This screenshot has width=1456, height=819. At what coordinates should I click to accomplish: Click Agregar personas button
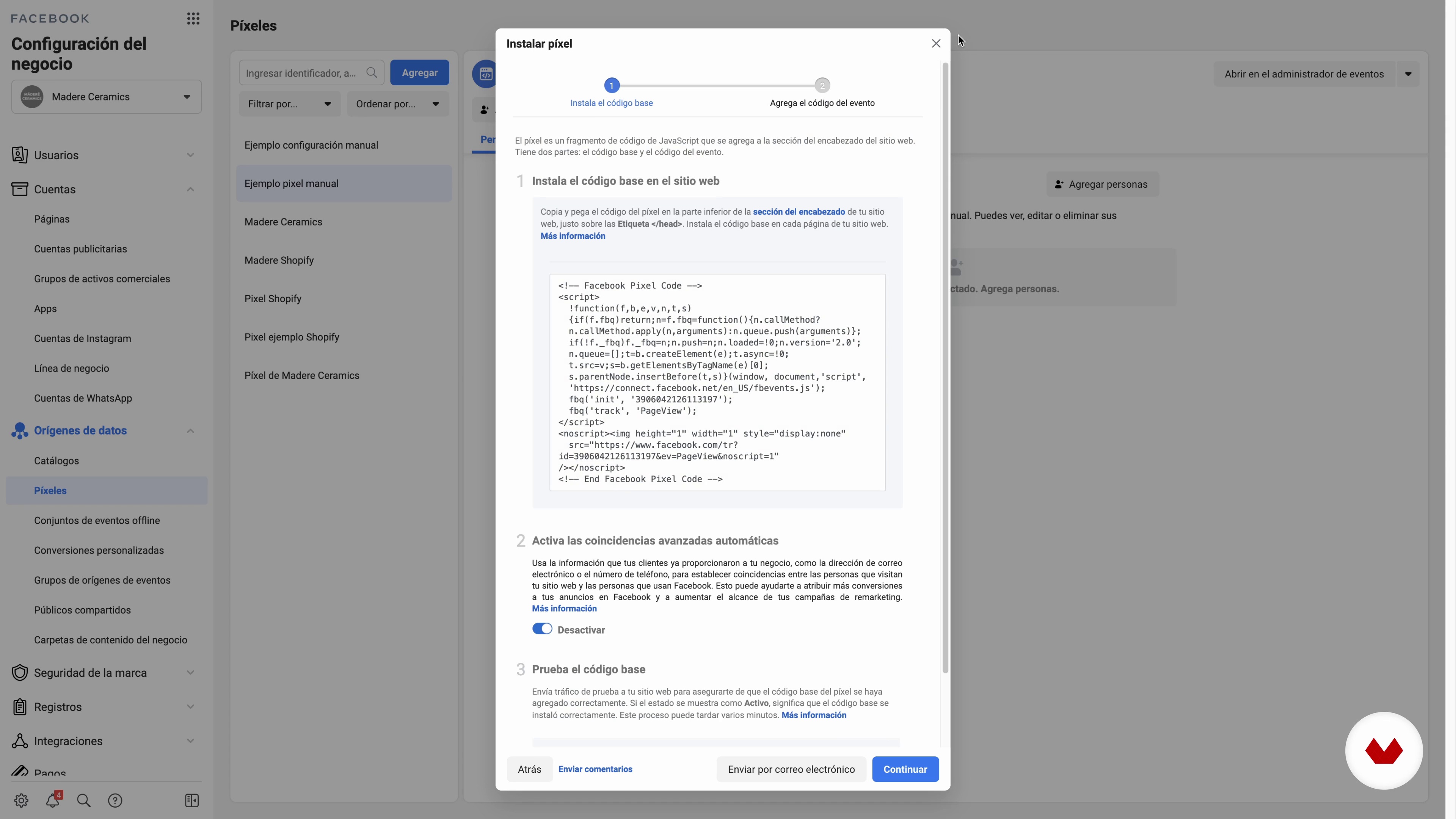click(1102, 184)
